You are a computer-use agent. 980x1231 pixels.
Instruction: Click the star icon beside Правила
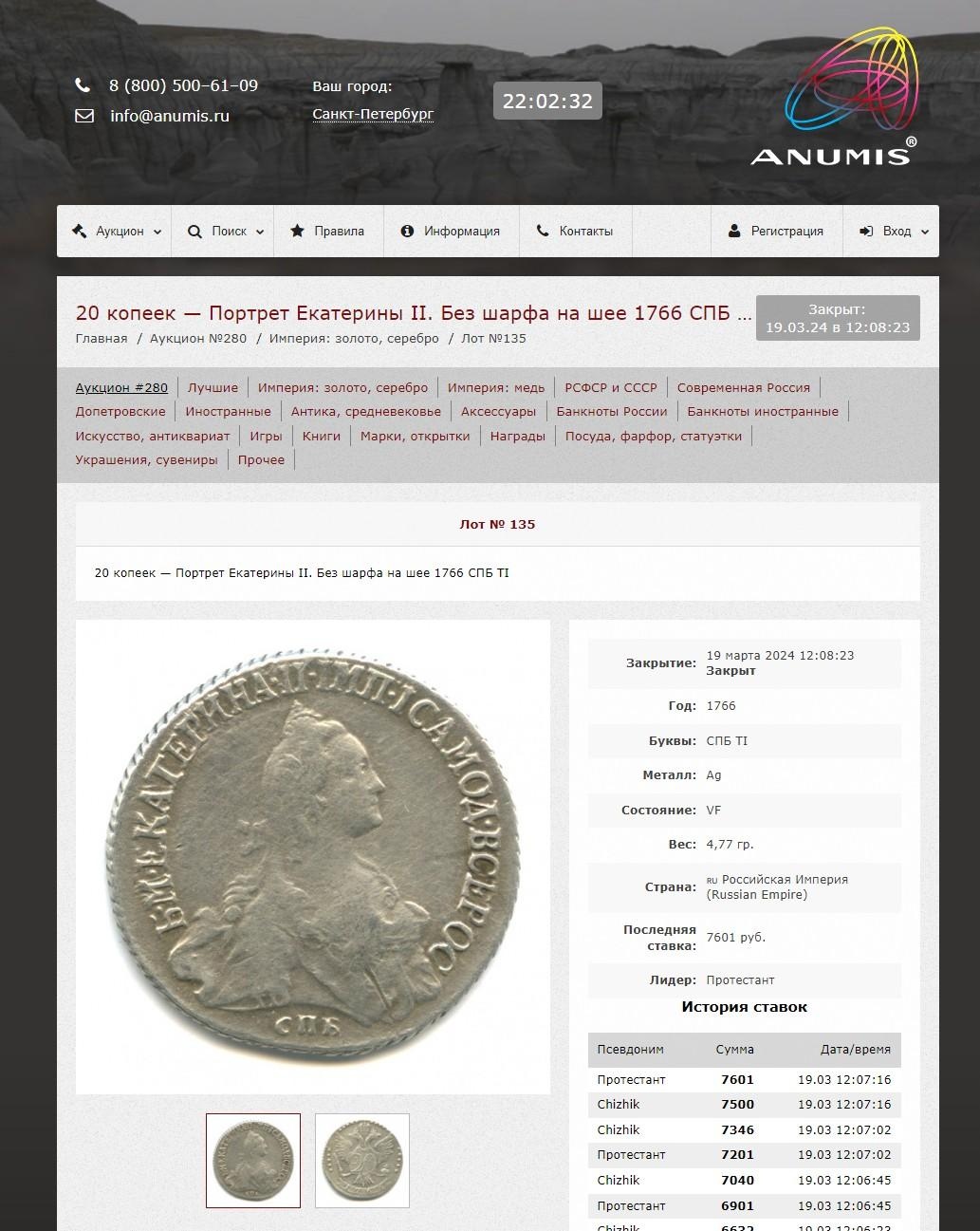pyautogui.click(x=297, y=231)
